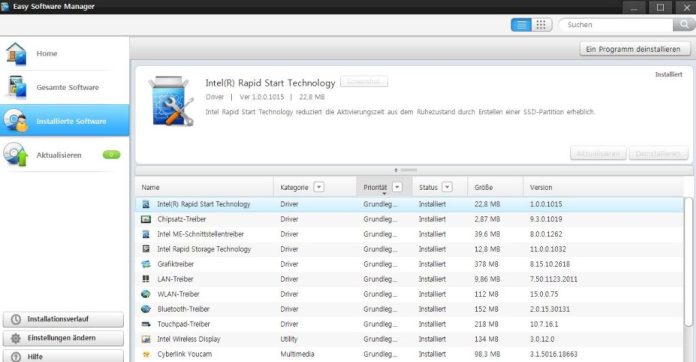This screenshot has width=696, height=362.
Task: Click the list vertical scrollbar
Action: coord(688,262)
